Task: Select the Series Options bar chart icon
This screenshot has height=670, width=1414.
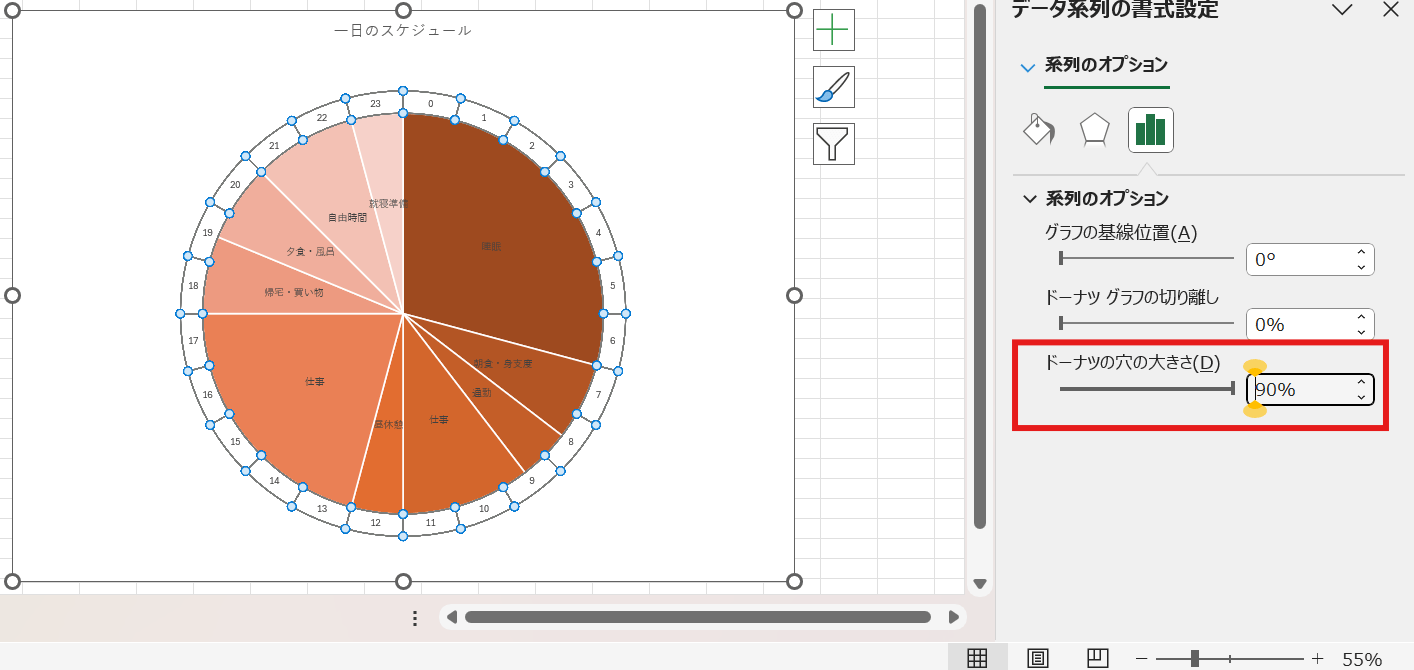Action: pyautogui.click(x=1150, y=130)
